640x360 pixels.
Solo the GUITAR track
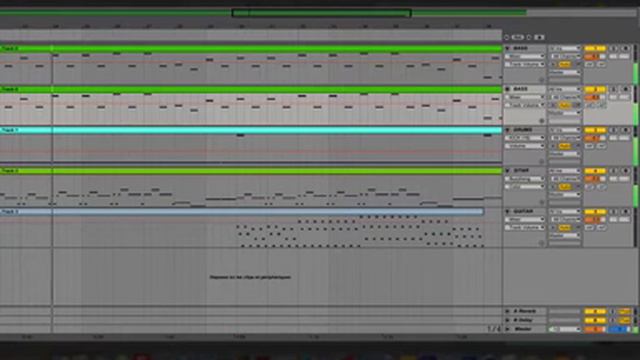point(613,211)
